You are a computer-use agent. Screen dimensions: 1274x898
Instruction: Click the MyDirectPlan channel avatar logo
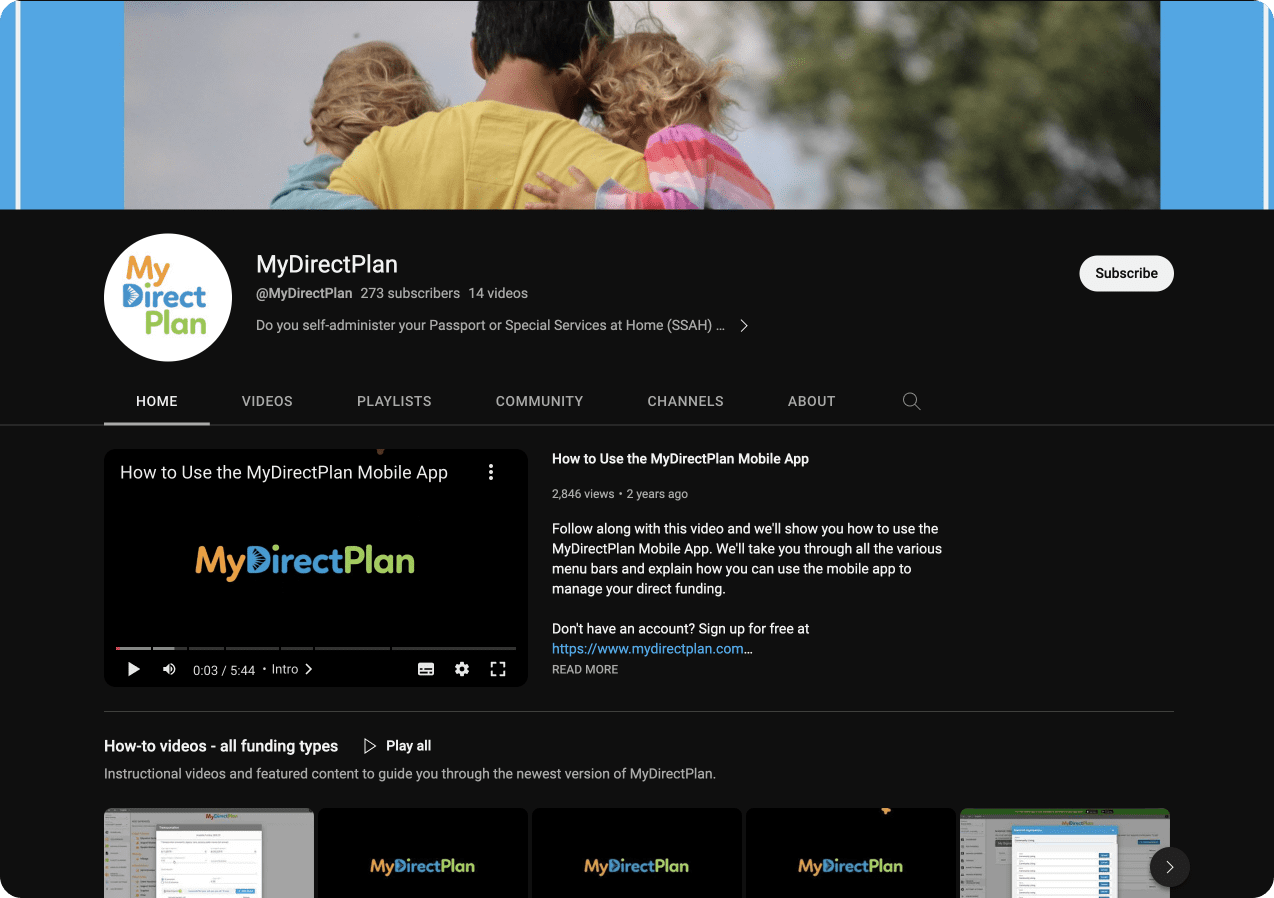168,297
